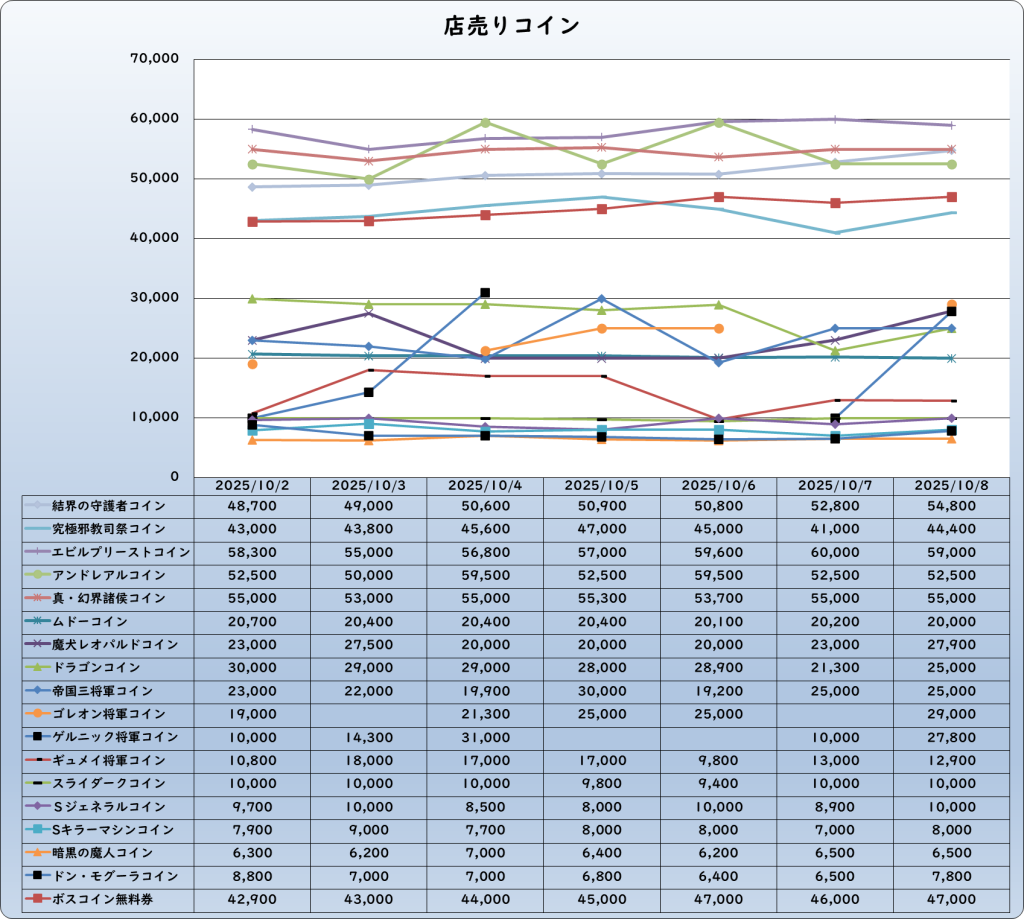Click the 魔犬レオパルドコイン legend marker

coord(37,644)
